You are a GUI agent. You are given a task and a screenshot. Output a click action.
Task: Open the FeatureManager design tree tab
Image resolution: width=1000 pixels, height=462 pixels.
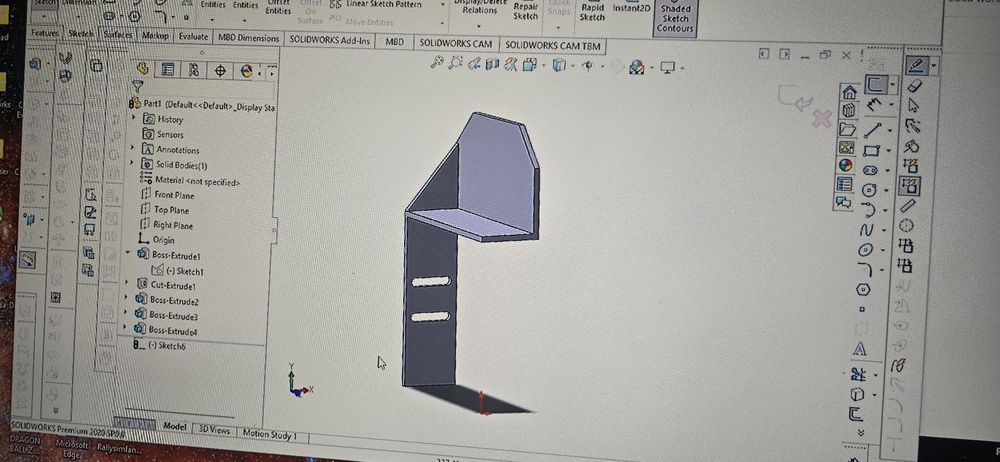(143, 68)
